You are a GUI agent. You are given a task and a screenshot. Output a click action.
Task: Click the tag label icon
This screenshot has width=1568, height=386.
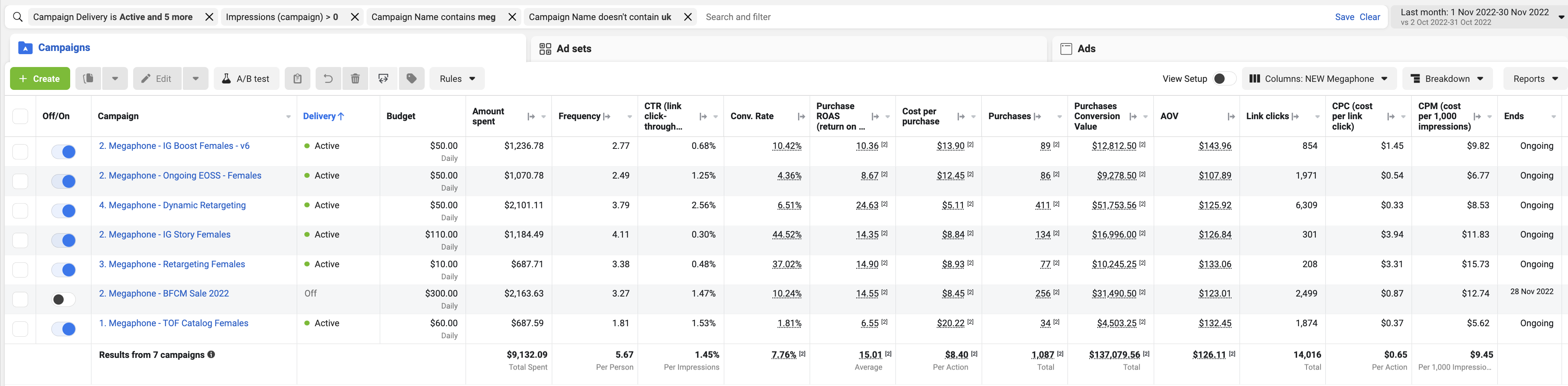click(x=411, y=79)
